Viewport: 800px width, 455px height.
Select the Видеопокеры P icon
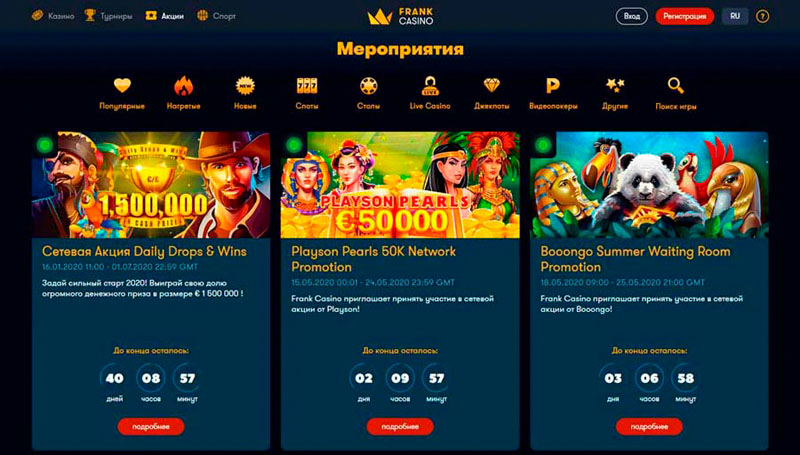click(x=553, y=86)
